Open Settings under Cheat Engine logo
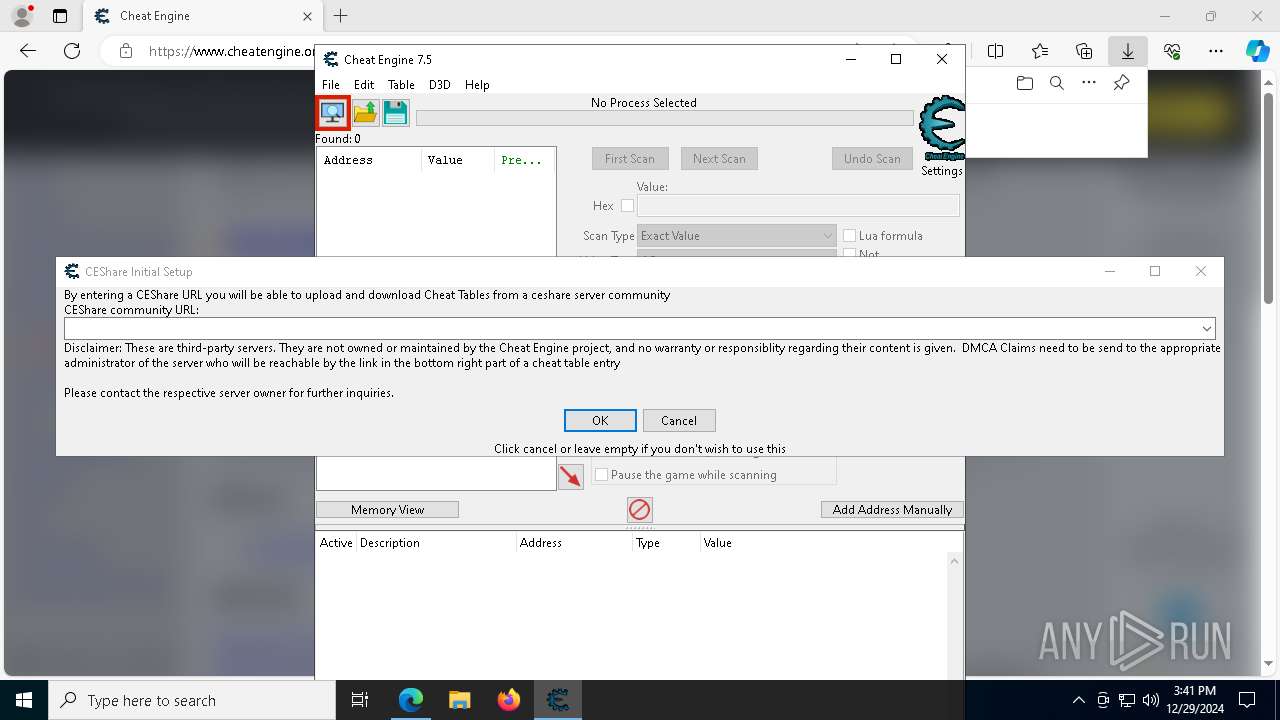This screenshot has width=1280, height=720. click(x=942, y=171)
